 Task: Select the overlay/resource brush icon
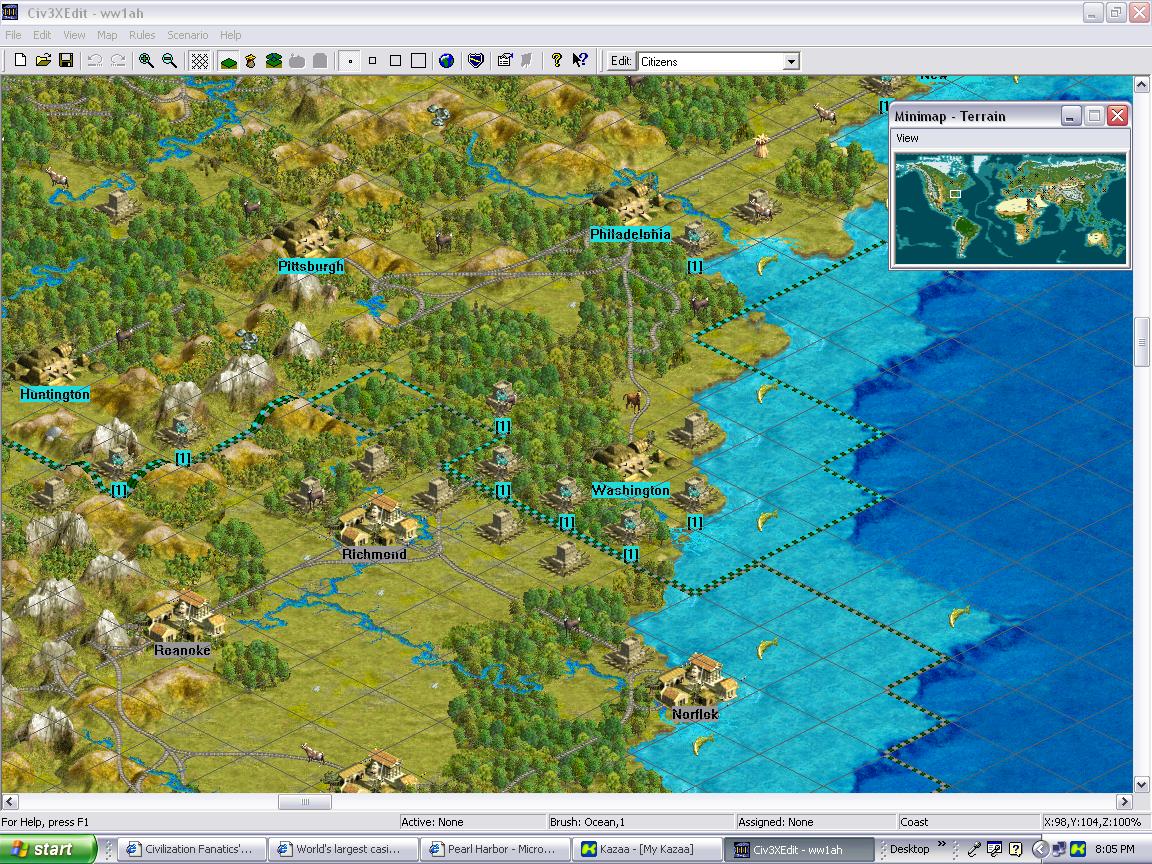(x=251, y=61)
